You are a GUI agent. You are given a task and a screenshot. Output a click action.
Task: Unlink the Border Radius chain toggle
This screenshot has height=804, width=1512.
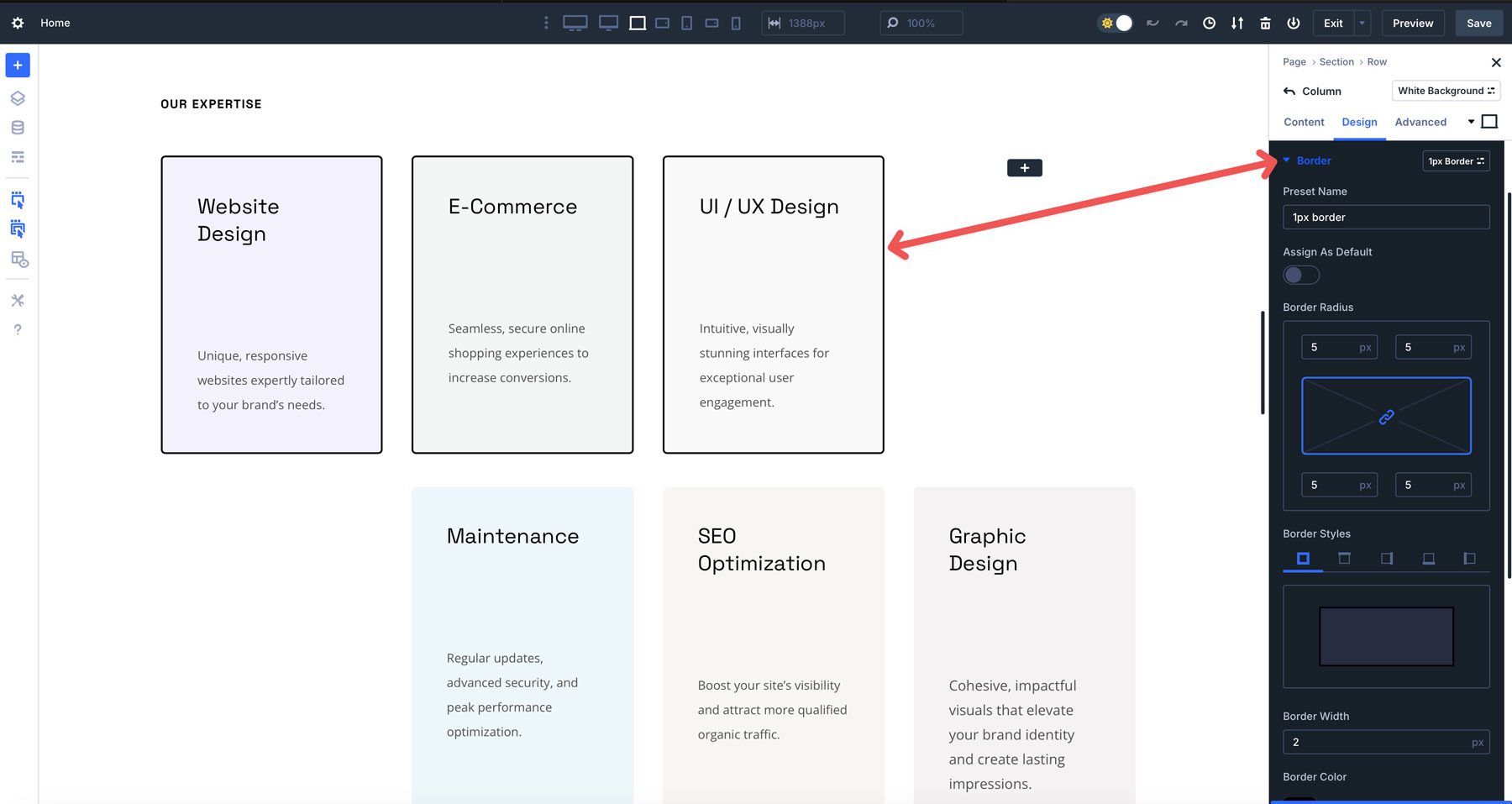[x=1385, y=416]
